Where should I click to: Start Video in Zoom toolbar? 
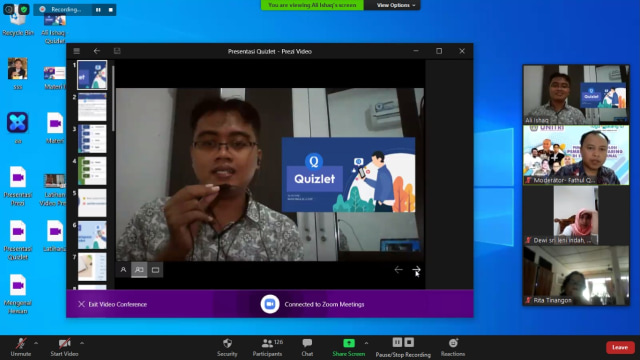click(64, 347)
